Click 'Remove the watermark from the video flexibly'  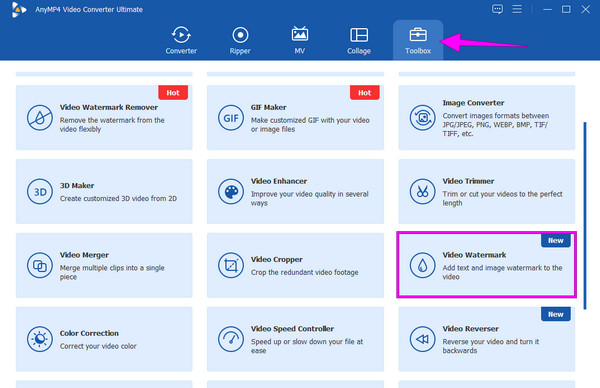[x=112, y=125]
